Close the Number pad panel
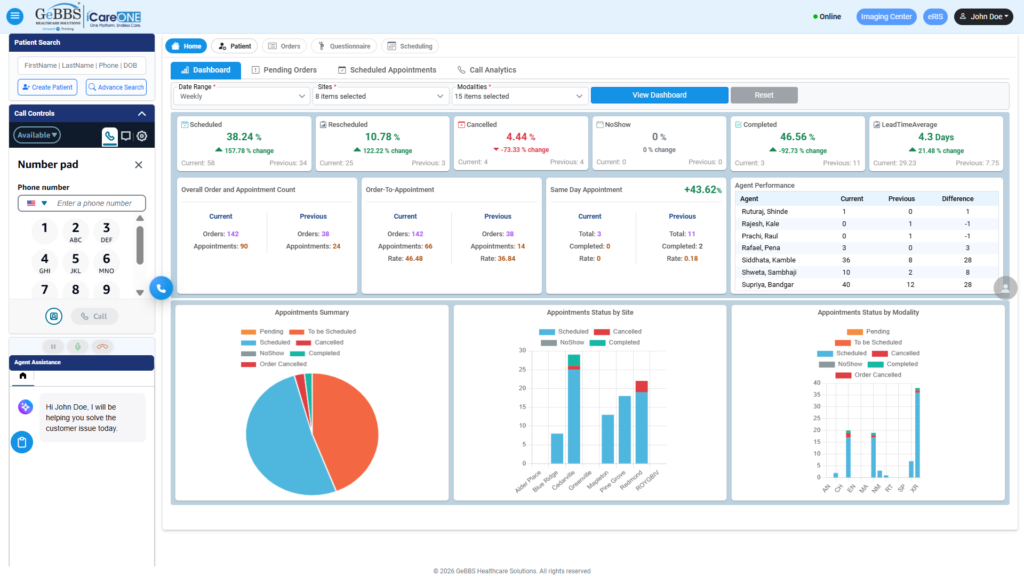 click(138, 165)
